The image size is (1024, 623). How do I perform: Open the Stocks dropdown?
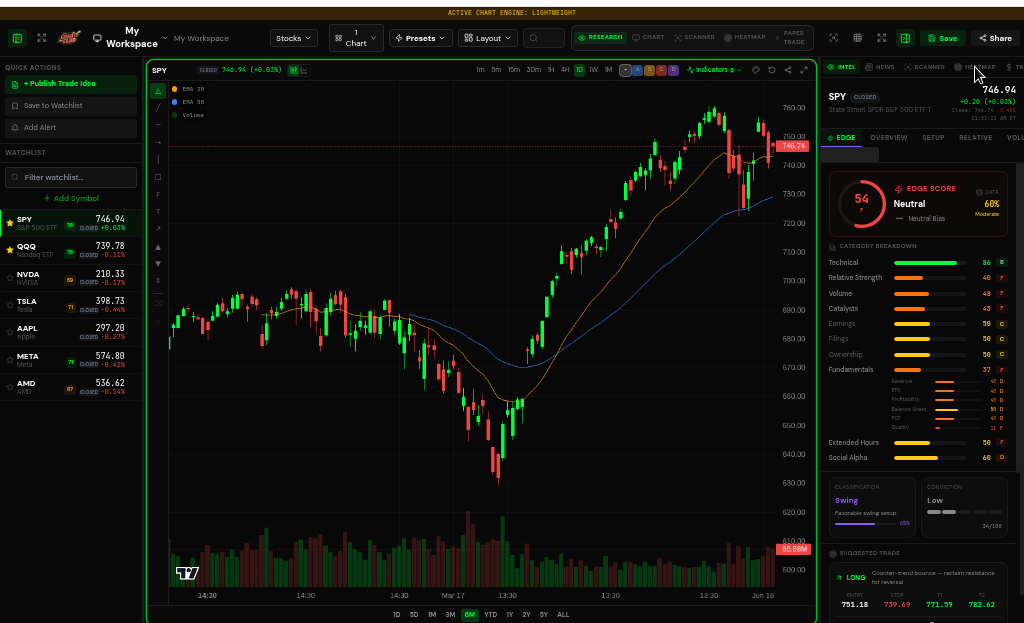pos(293,38)
